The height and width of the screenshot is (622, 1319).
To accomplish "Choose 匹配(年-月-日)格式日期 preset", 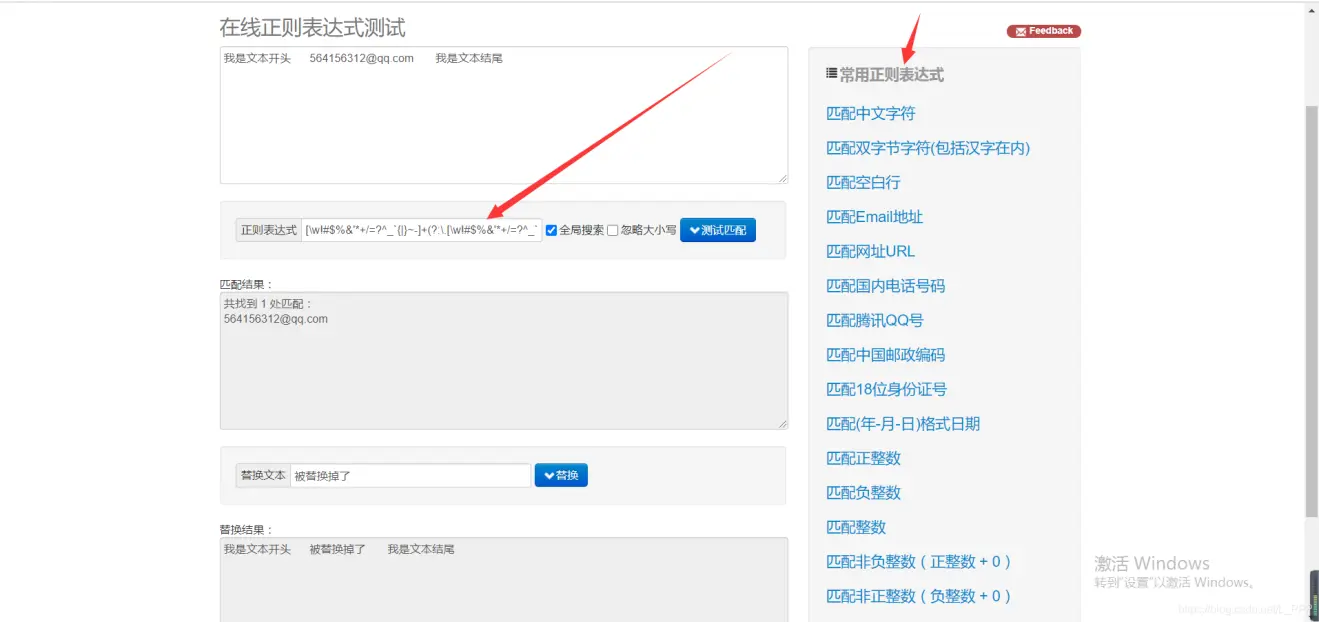I will [902, 424].
